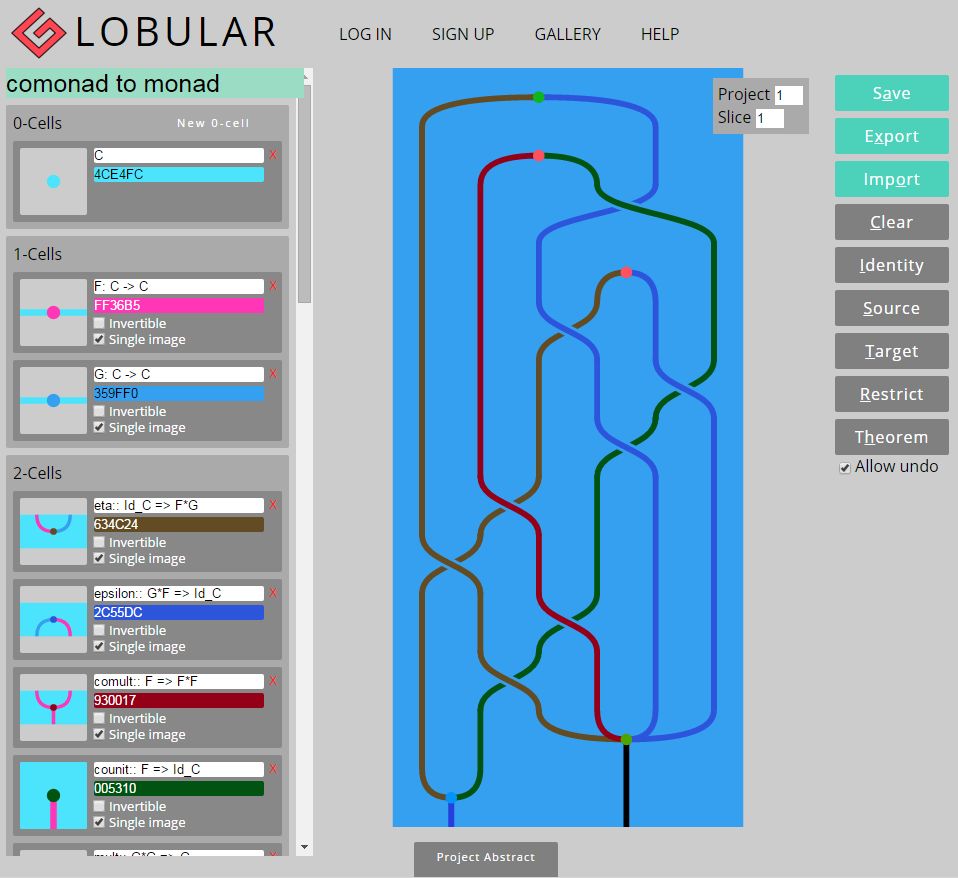
Task: Open the HELP menu item
Action: 660,34
